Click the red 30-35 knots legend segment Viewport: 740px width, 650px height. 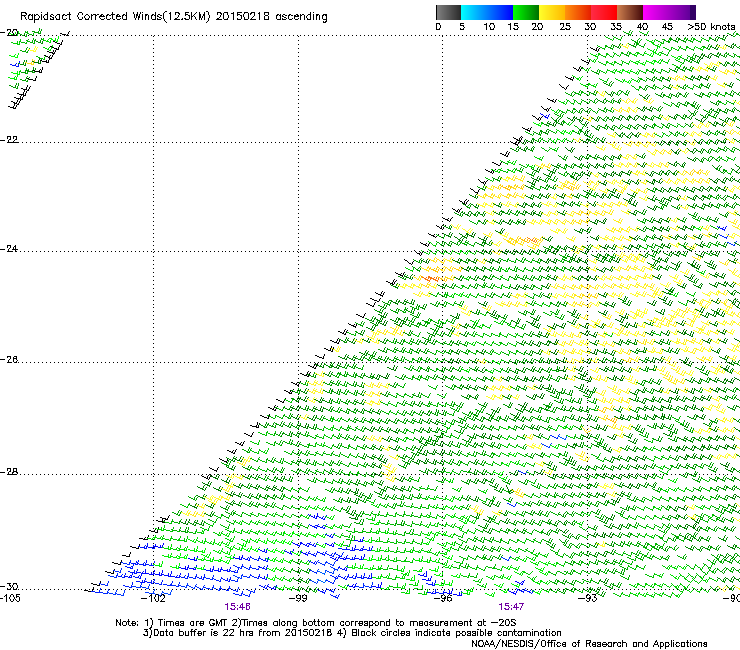[604, 12]
